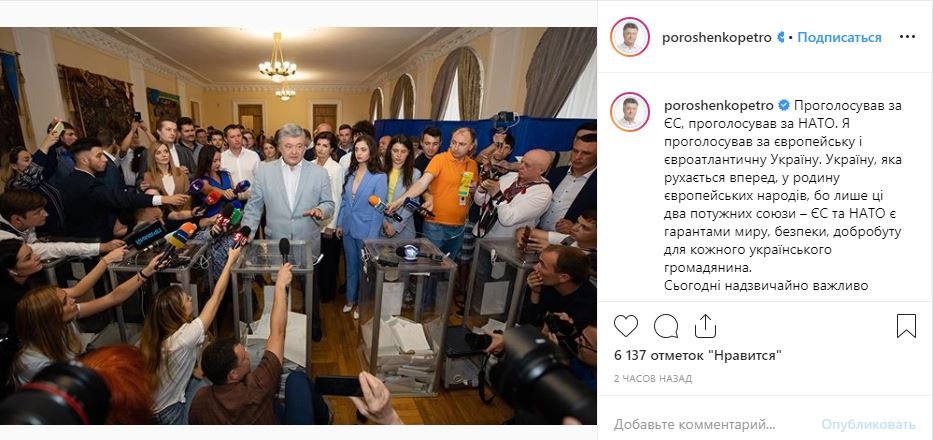Screen dimensions: 933x440
Task: Open the three-dot more options menu
Action: click(907, 37)
